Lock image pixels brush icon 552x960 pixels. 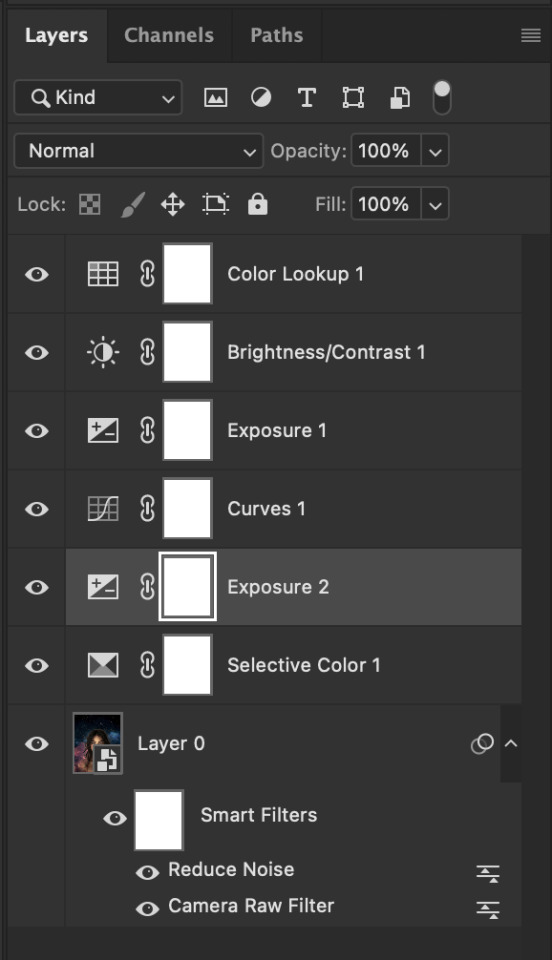[x=133, y=204]
